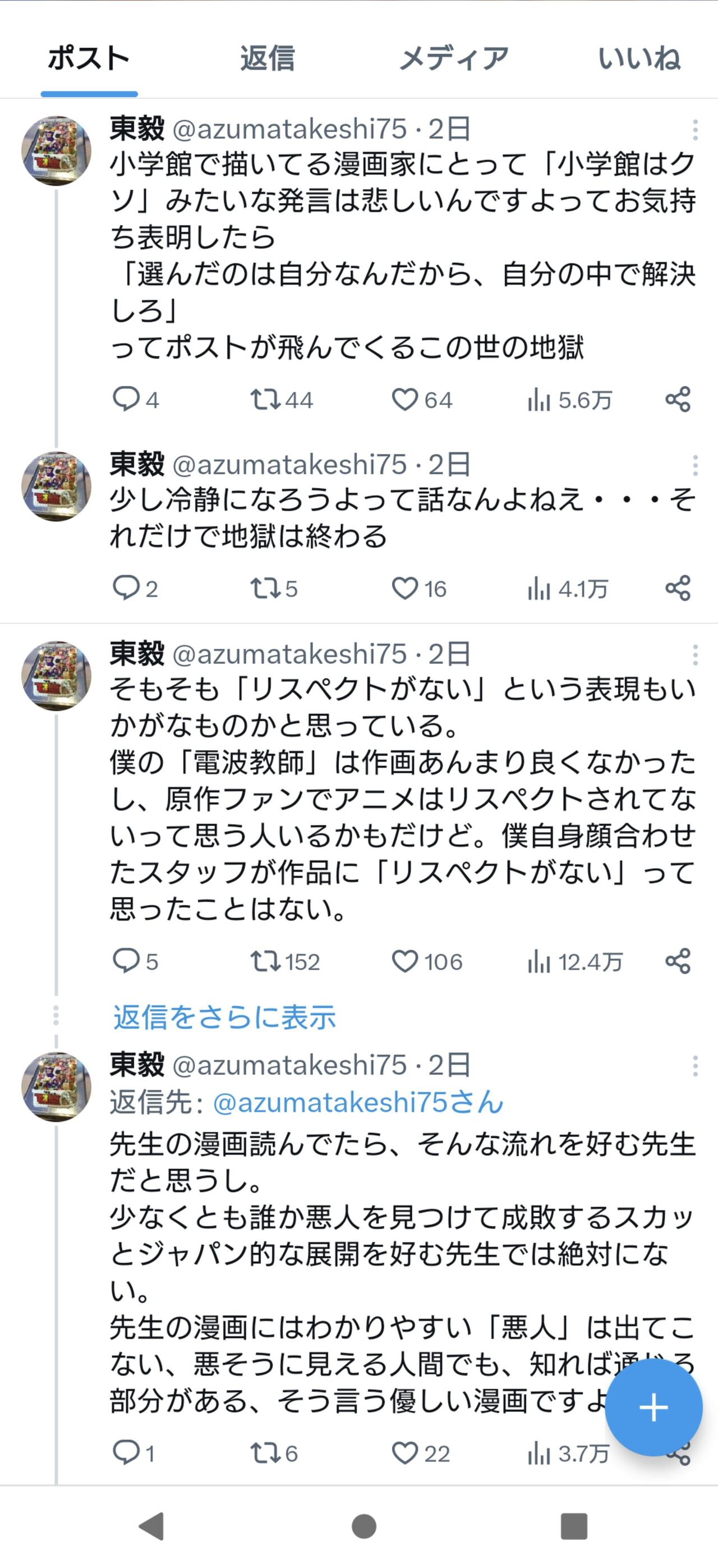Open more options on 少し冷静 post
718x1568 pixels.
tap(695, 466)
